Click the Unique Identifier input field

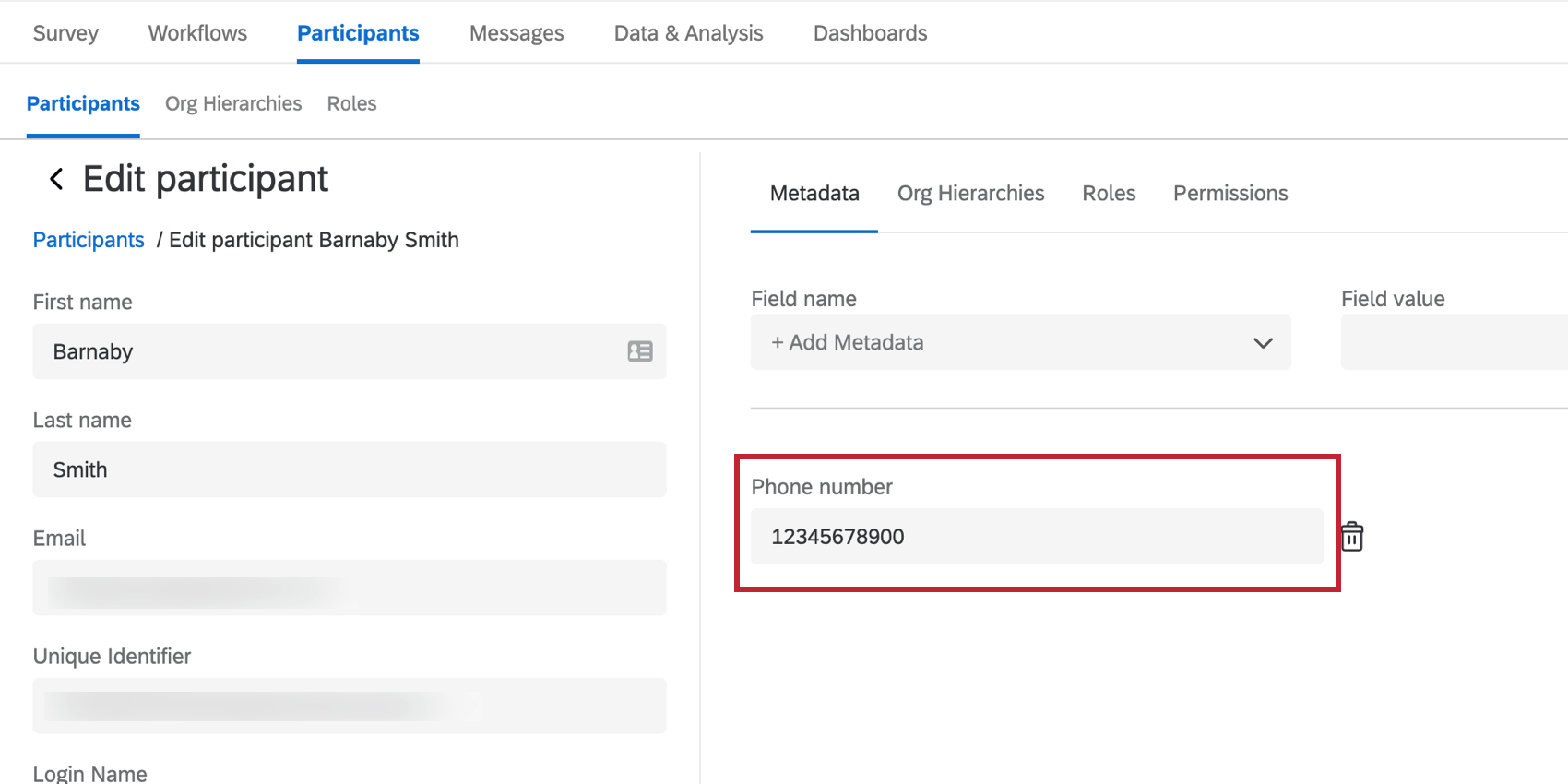[x=349, y=706]
